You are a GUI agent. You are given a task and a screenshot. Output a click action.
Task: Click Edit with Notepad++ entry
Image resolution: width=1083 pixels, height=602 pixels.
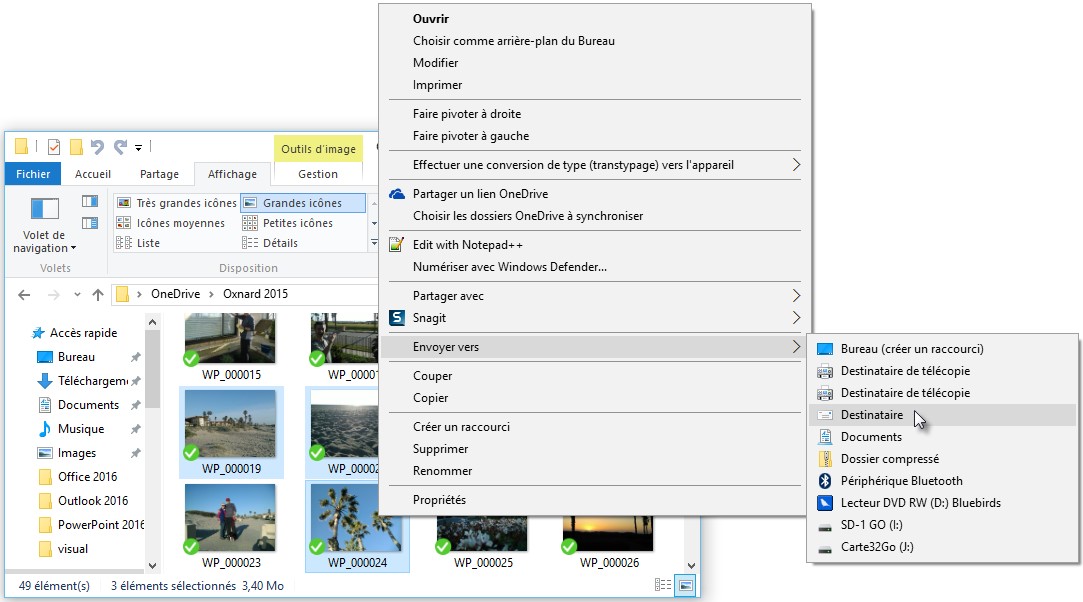point(467,245)
